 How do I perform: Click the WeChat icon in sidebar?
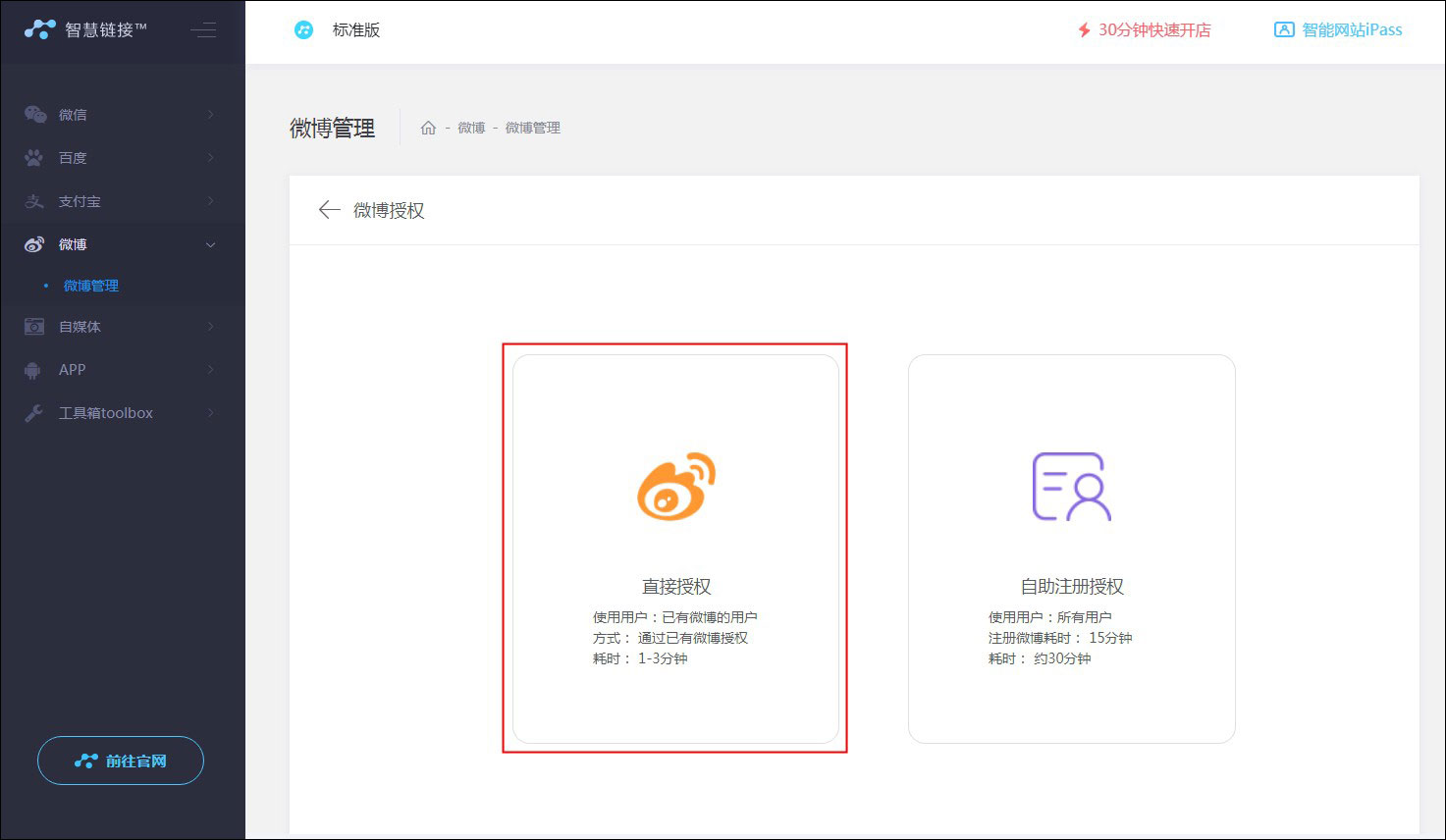(x=35, y=115)
